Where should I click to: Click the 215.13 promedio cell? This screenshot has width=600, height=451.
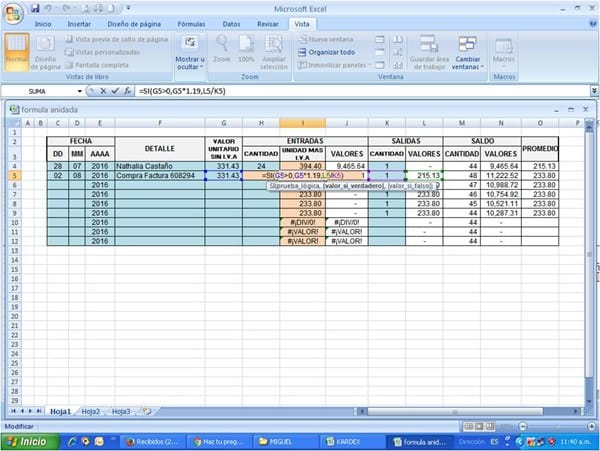tap(540, 166)
